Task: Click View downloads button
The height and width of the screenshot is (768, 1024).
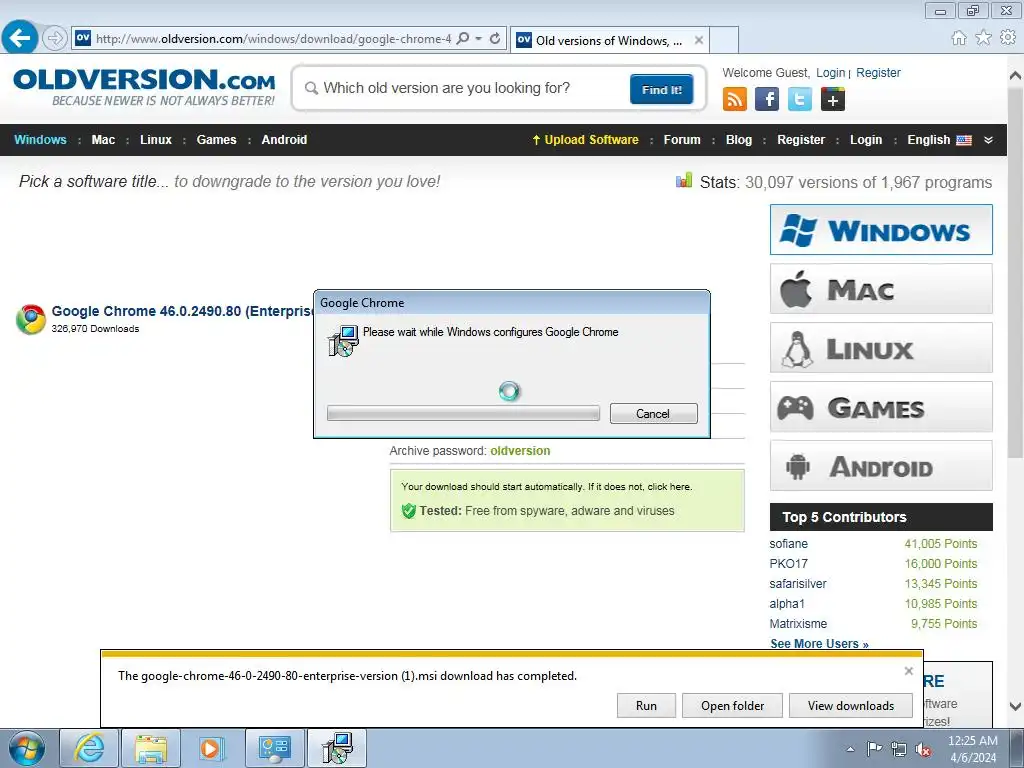Action: tap(850, 705)
